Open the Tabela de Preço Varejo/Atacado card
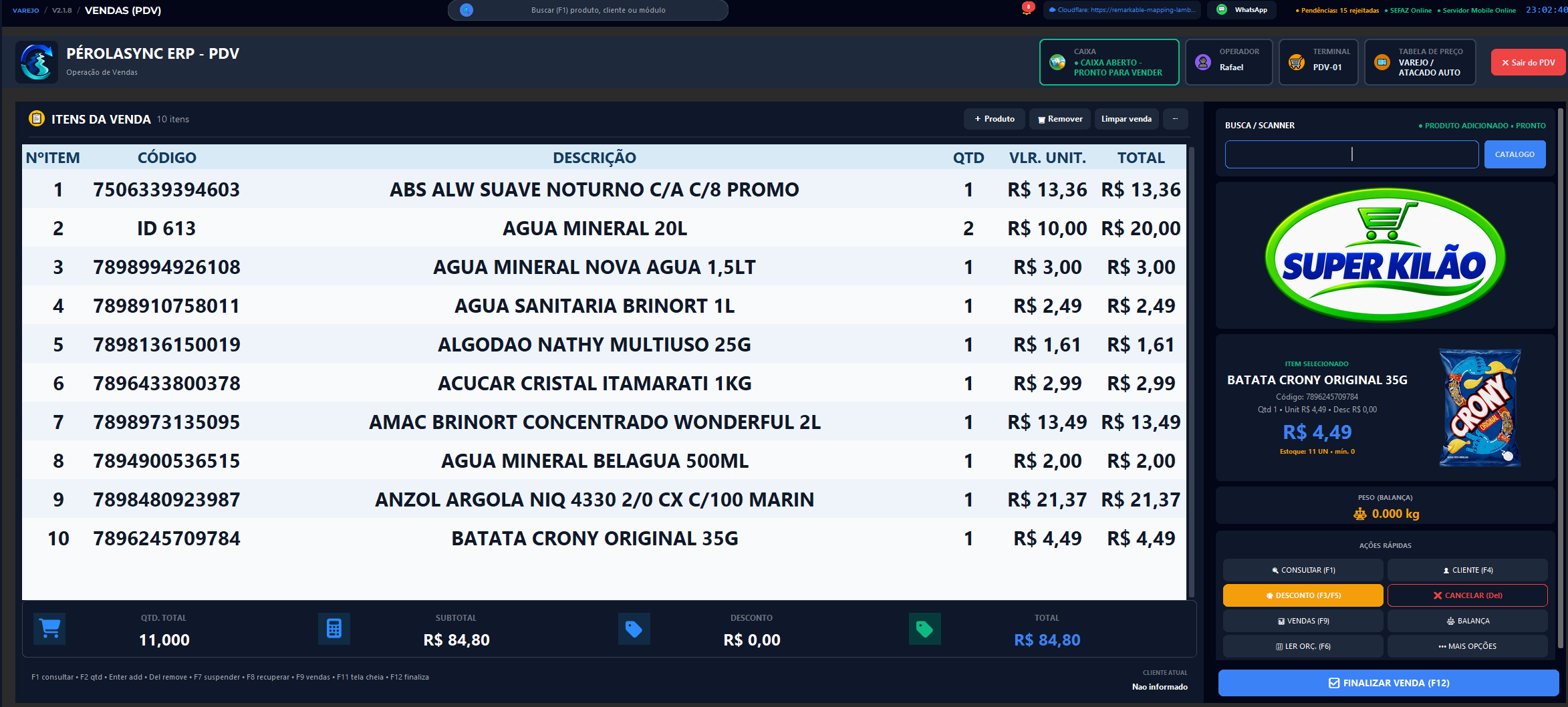This screenshot has height=707, width=1568. [1420, 62]
